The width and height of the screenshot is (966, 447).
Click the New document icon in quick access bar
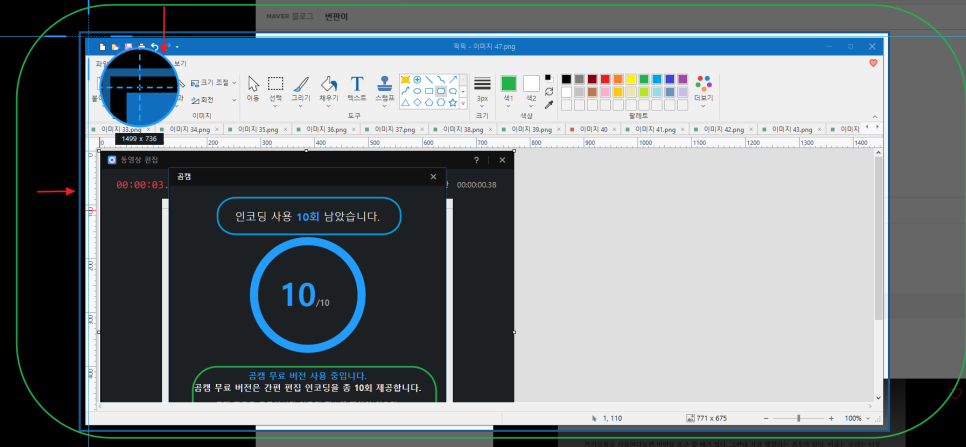coord(102,46)
